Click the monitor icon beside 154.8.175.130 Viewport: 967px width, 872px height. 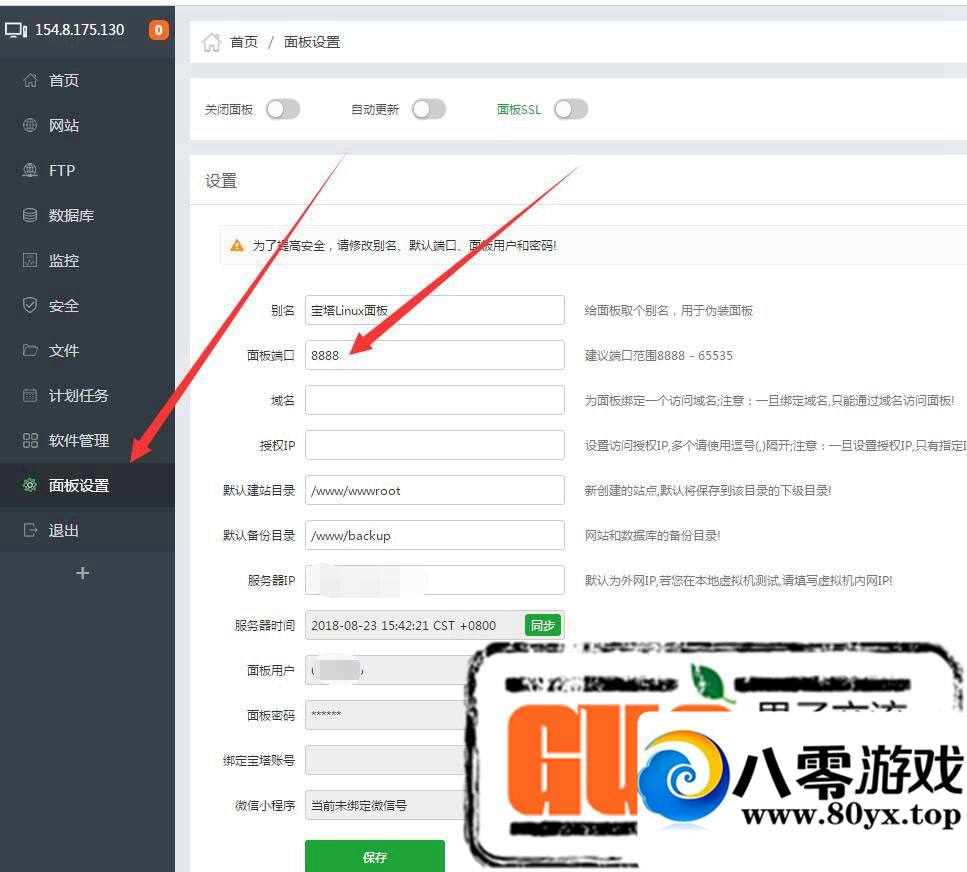[x=16, y=30]
